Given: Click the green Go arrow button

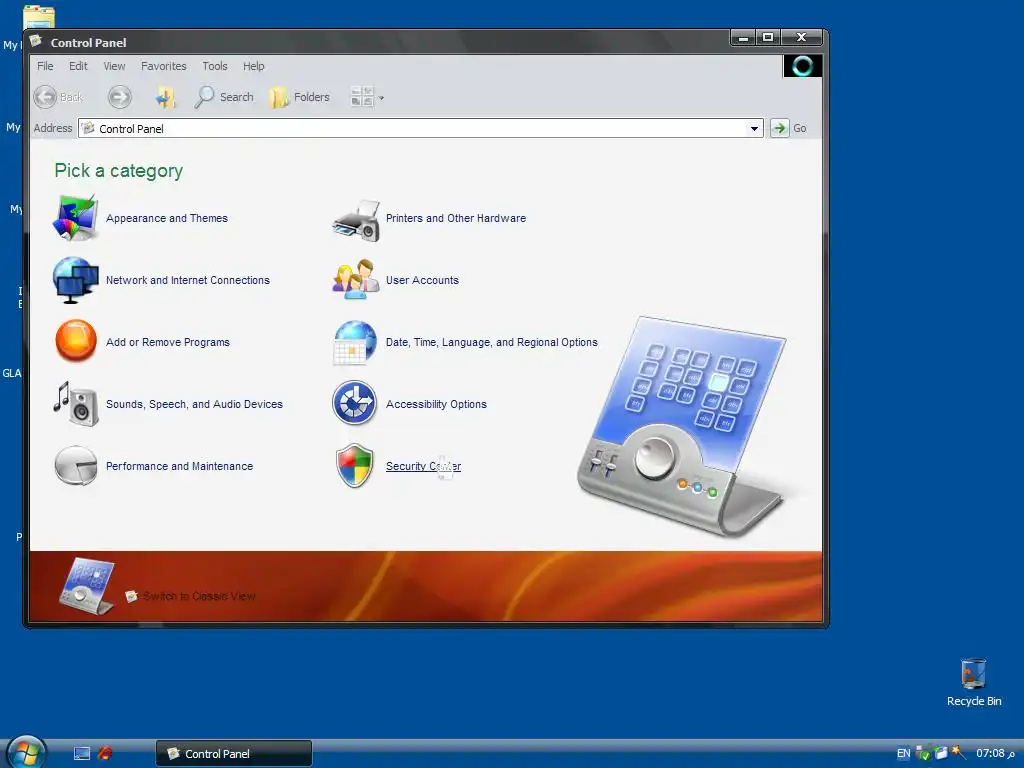Looking at the screenshot, I should coord(779,128).
